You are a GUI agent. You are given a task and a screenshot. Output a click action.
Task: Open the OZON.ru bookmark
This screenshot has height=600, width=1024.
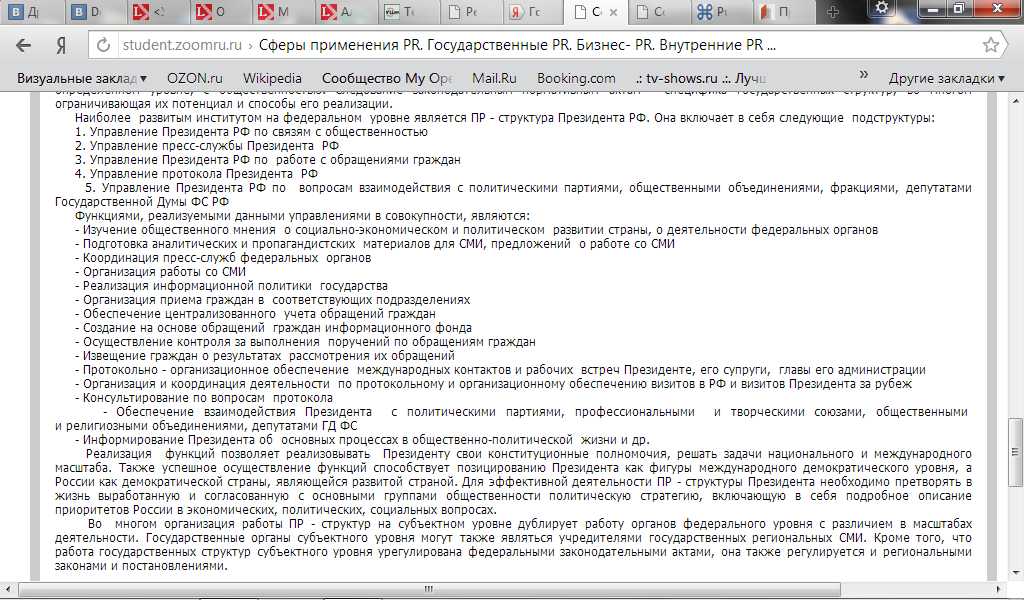[x=195, y=78]
